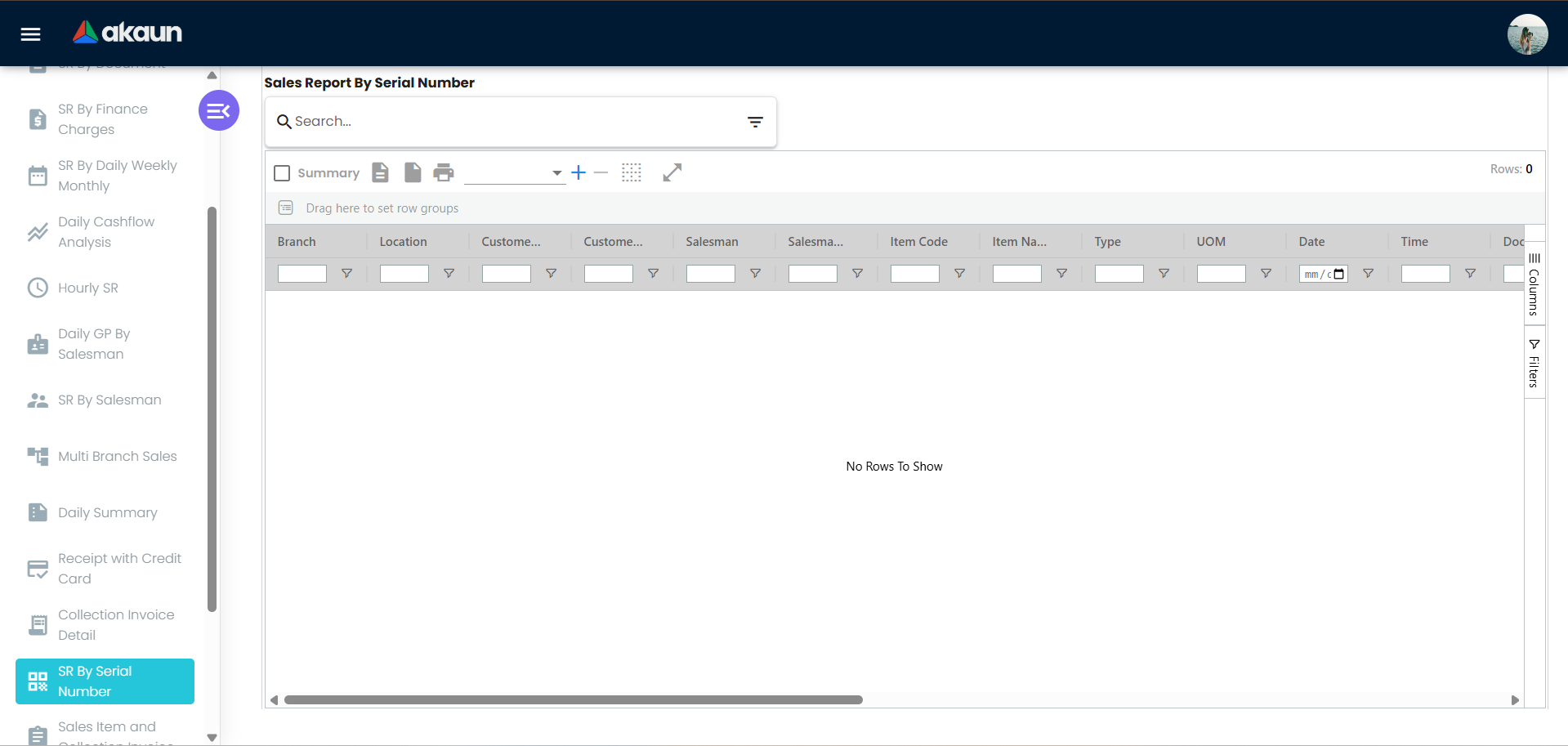Screen dimensions: 1568x746
Task: Open advanced search filter icon
Action: [755, 122]
